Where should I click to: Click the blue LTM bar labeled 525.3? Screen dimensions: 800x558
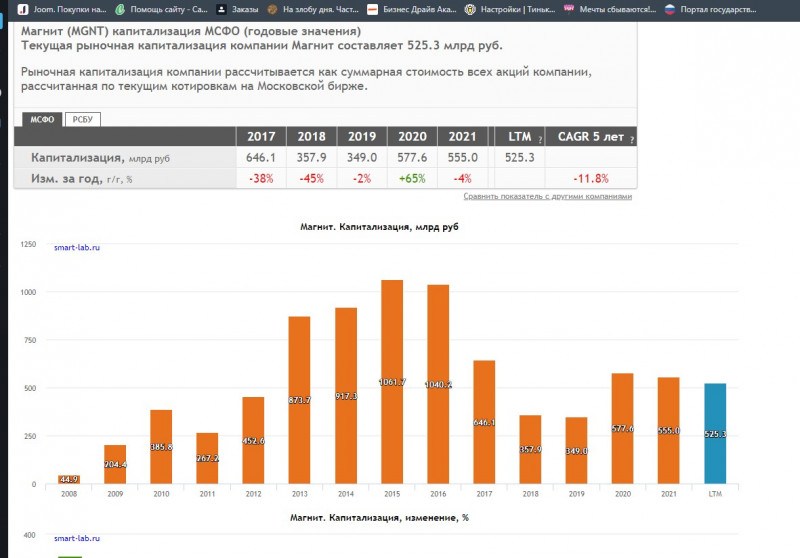click(715, 434)
